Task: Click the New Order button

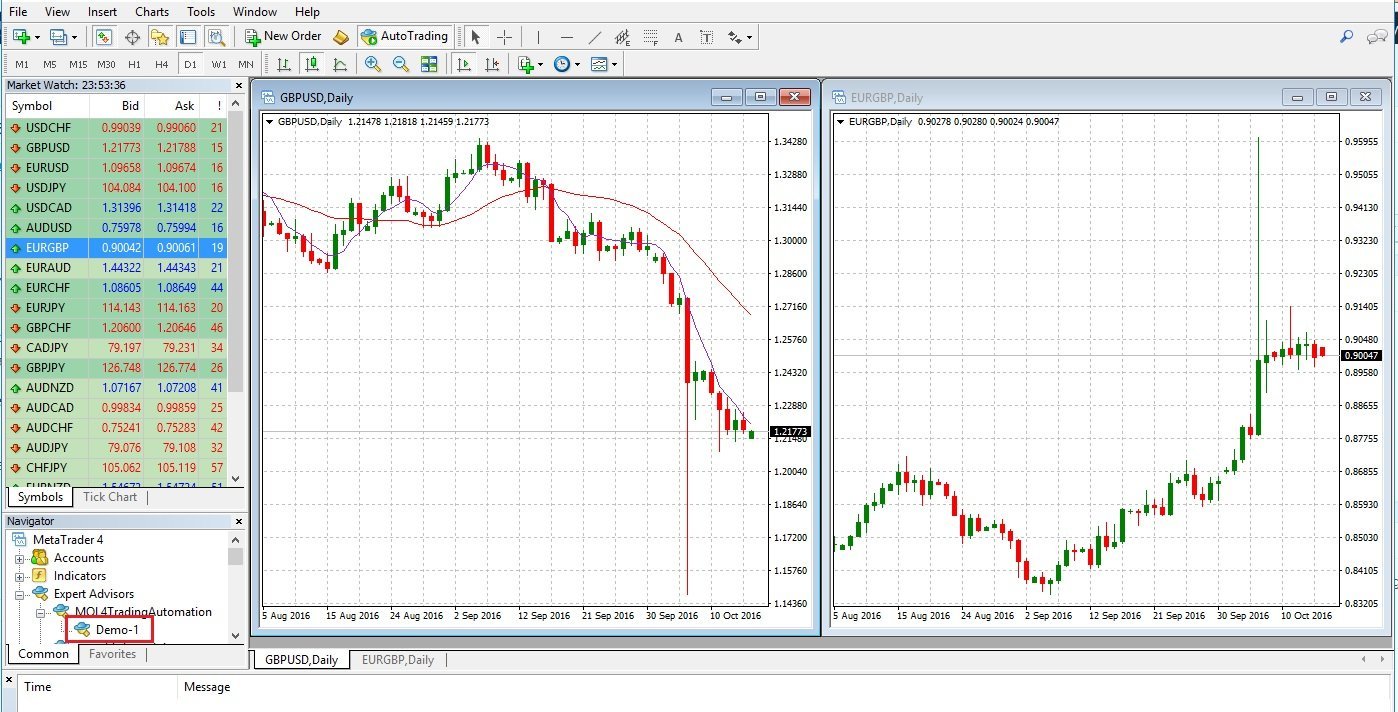Action: click(283, 36)
